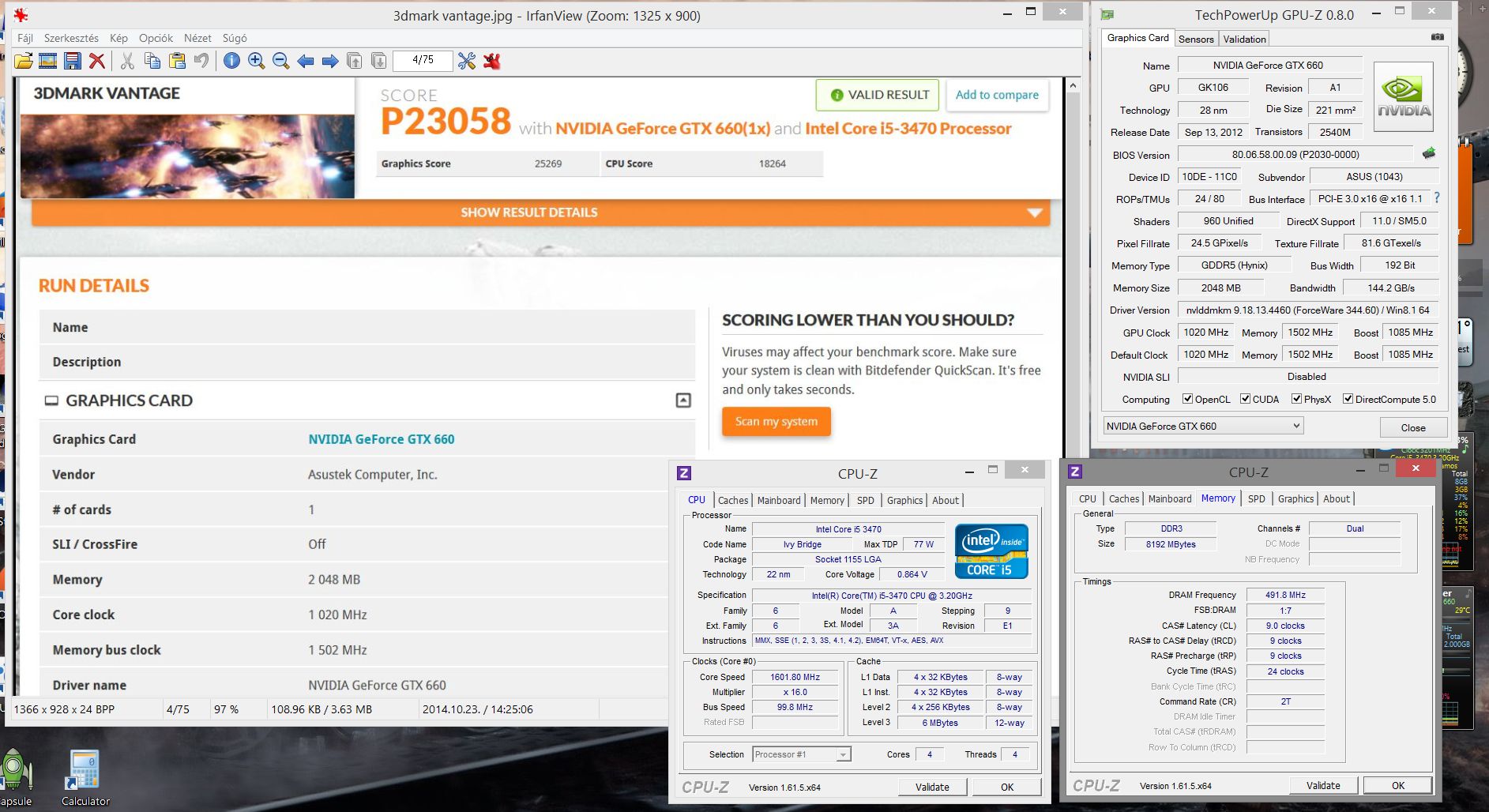The image size is (1489, 812).
Task: Expand the SHOW RESULT DETAILS bar
Action: click(x=541, y=212)
